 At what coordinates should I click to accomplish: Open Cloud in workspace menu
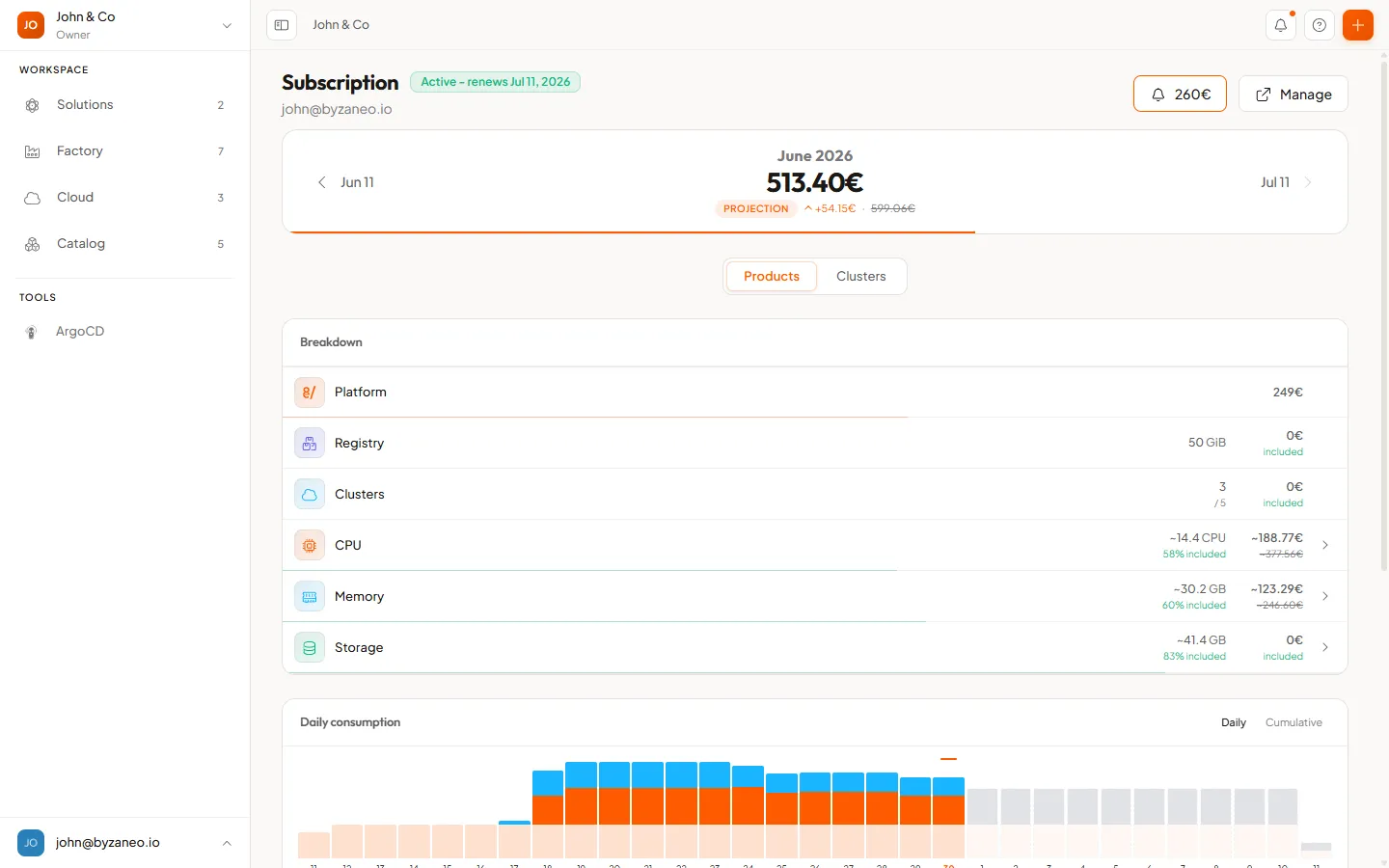coord(125,198)
